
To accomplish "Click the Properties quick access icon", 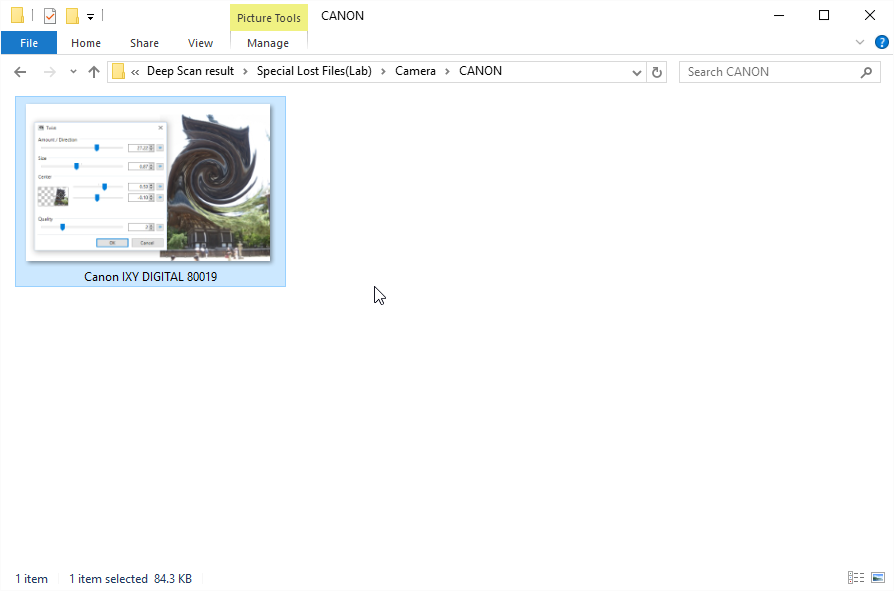I will (50, 16).
